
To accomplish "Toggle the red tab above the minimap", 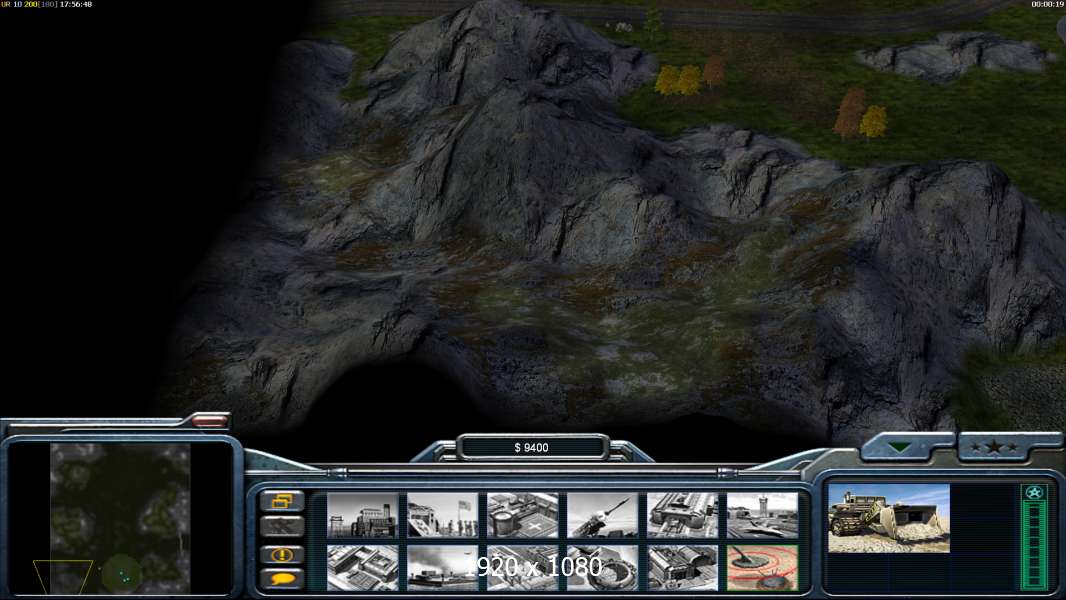I will coord(209,421).
